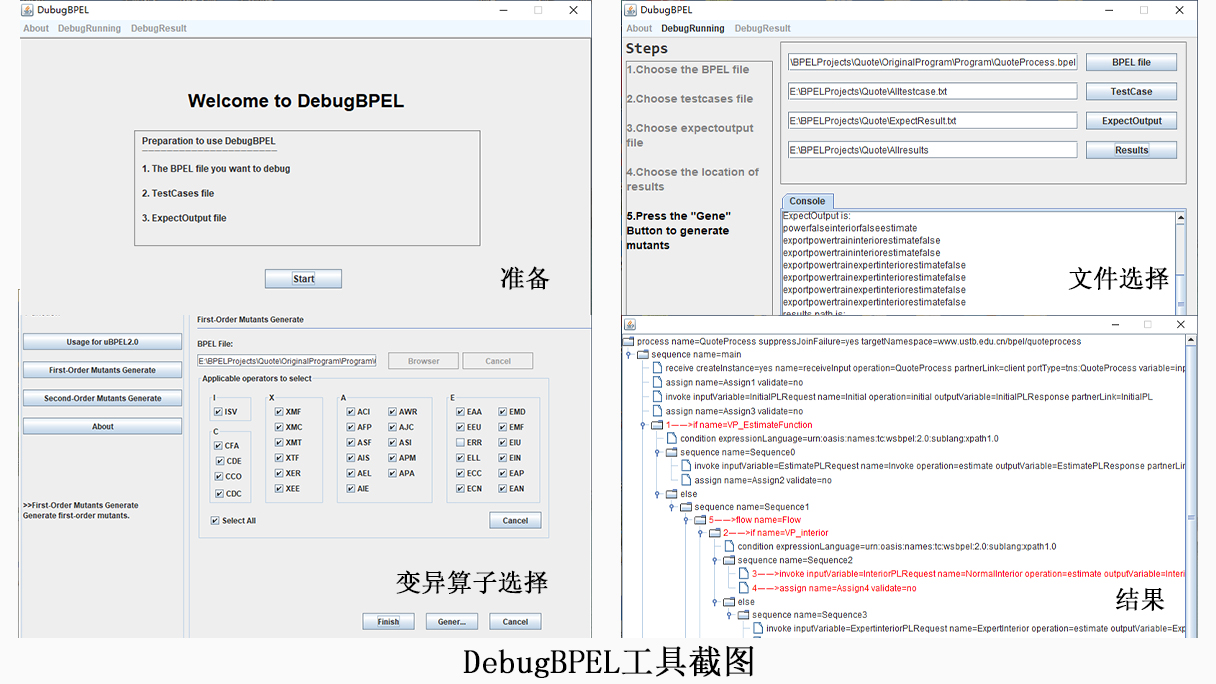Collapse the 2 if name=VP_interior node handle
Image resolution: width=1216 pixels, height=684 pixels.
pos(701,533)
